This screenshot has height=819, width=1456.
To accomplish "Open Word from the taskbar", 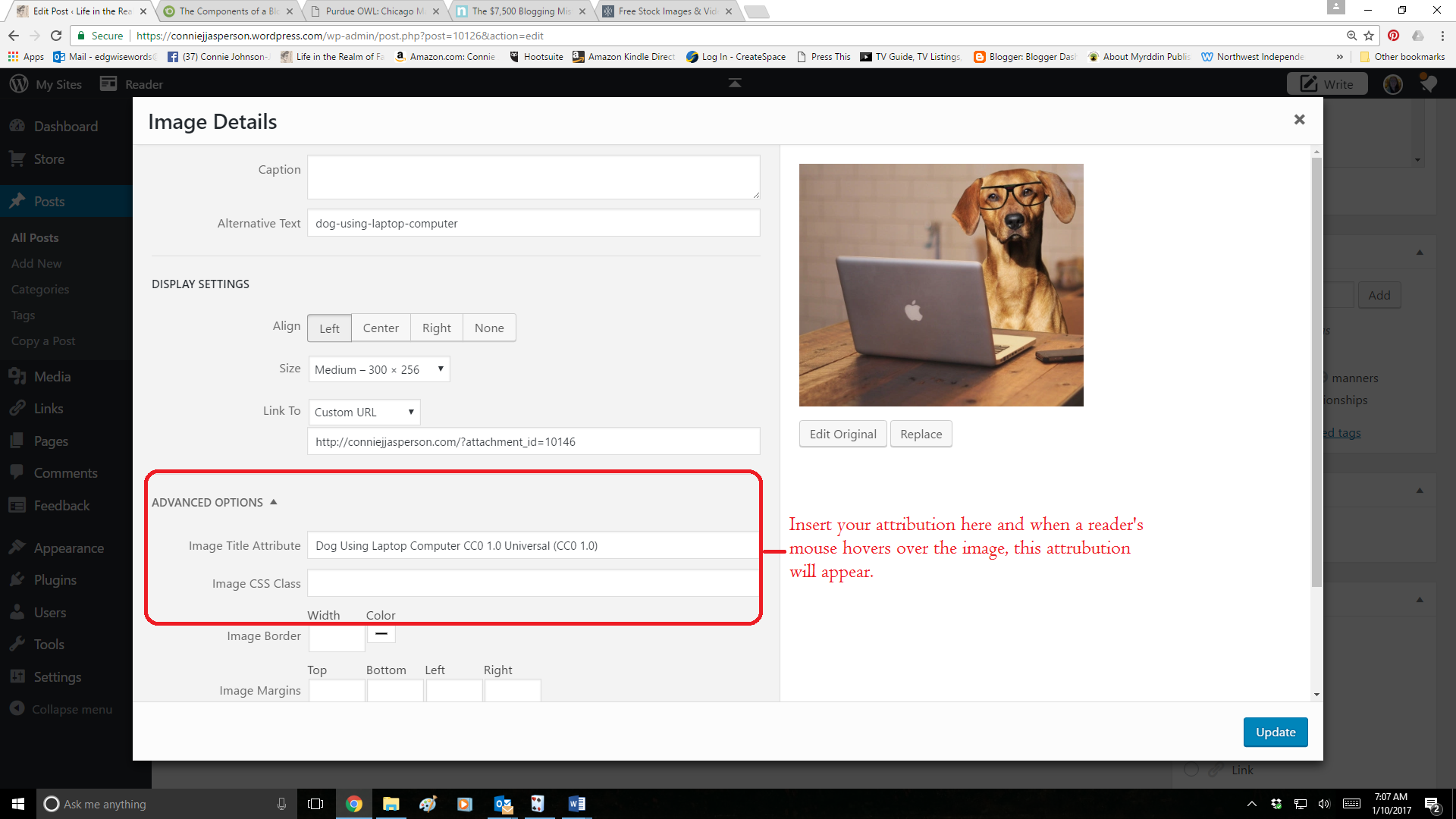I will coord(576,804).
